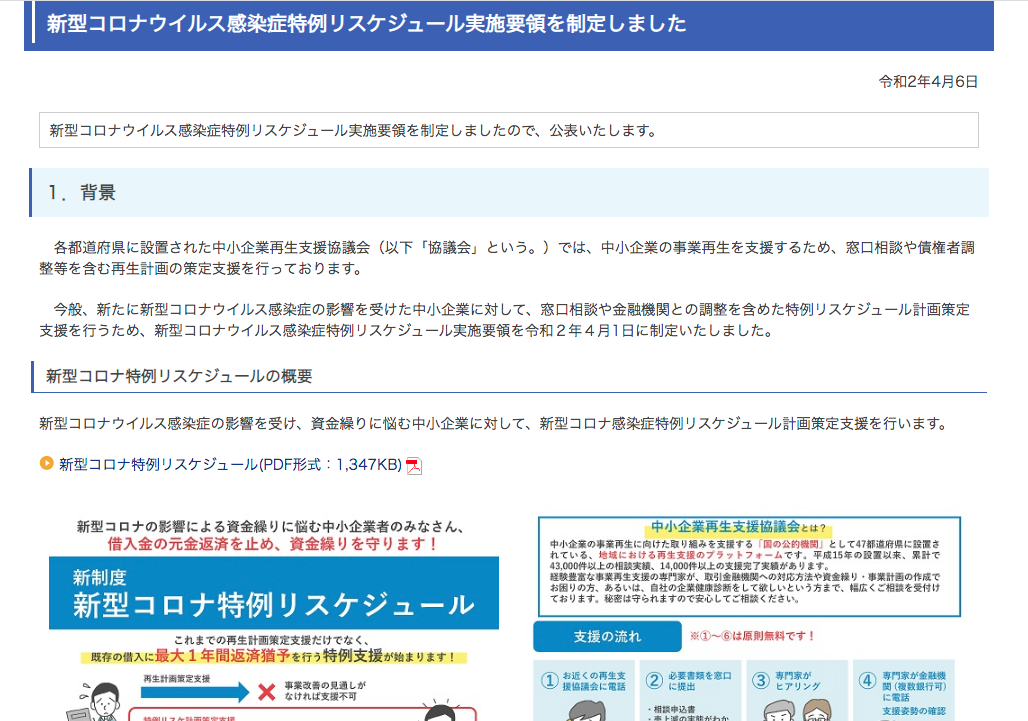Click step 4 専門家が金融機関に電話
This screenshot has width=1028, height=721.
(x=904, y=690)
